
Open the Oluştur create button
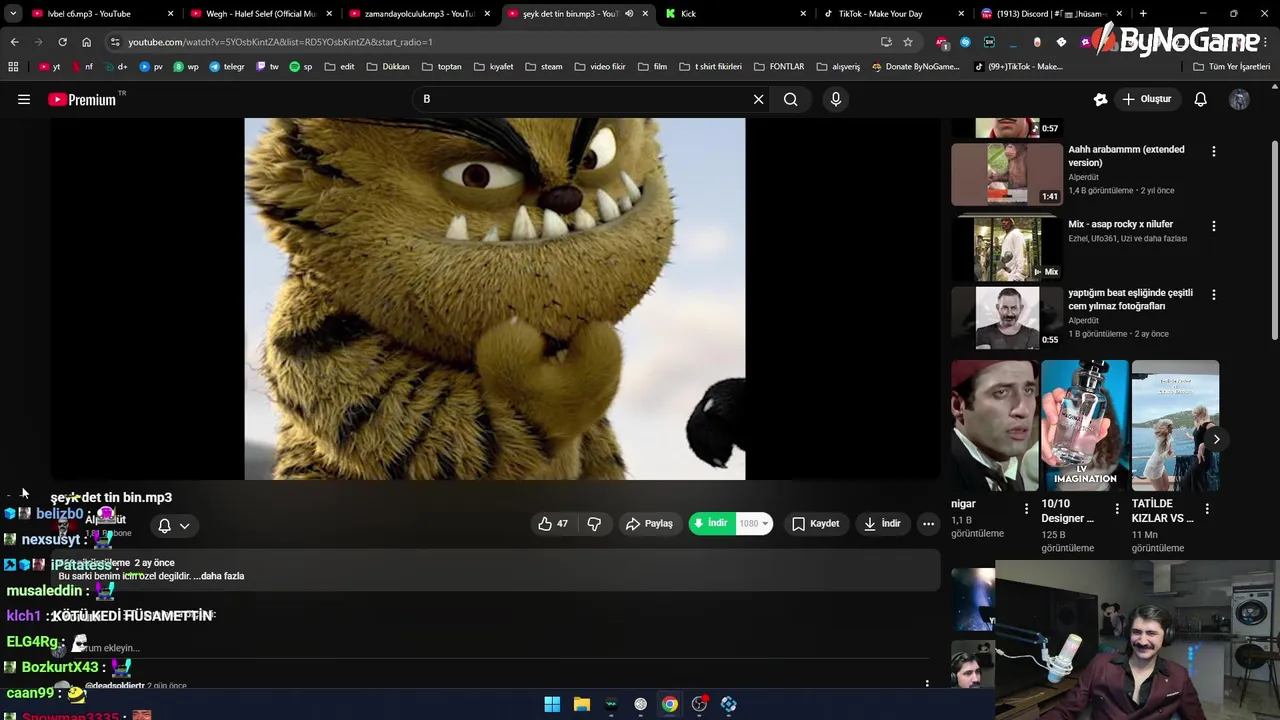click(1146, 99)
